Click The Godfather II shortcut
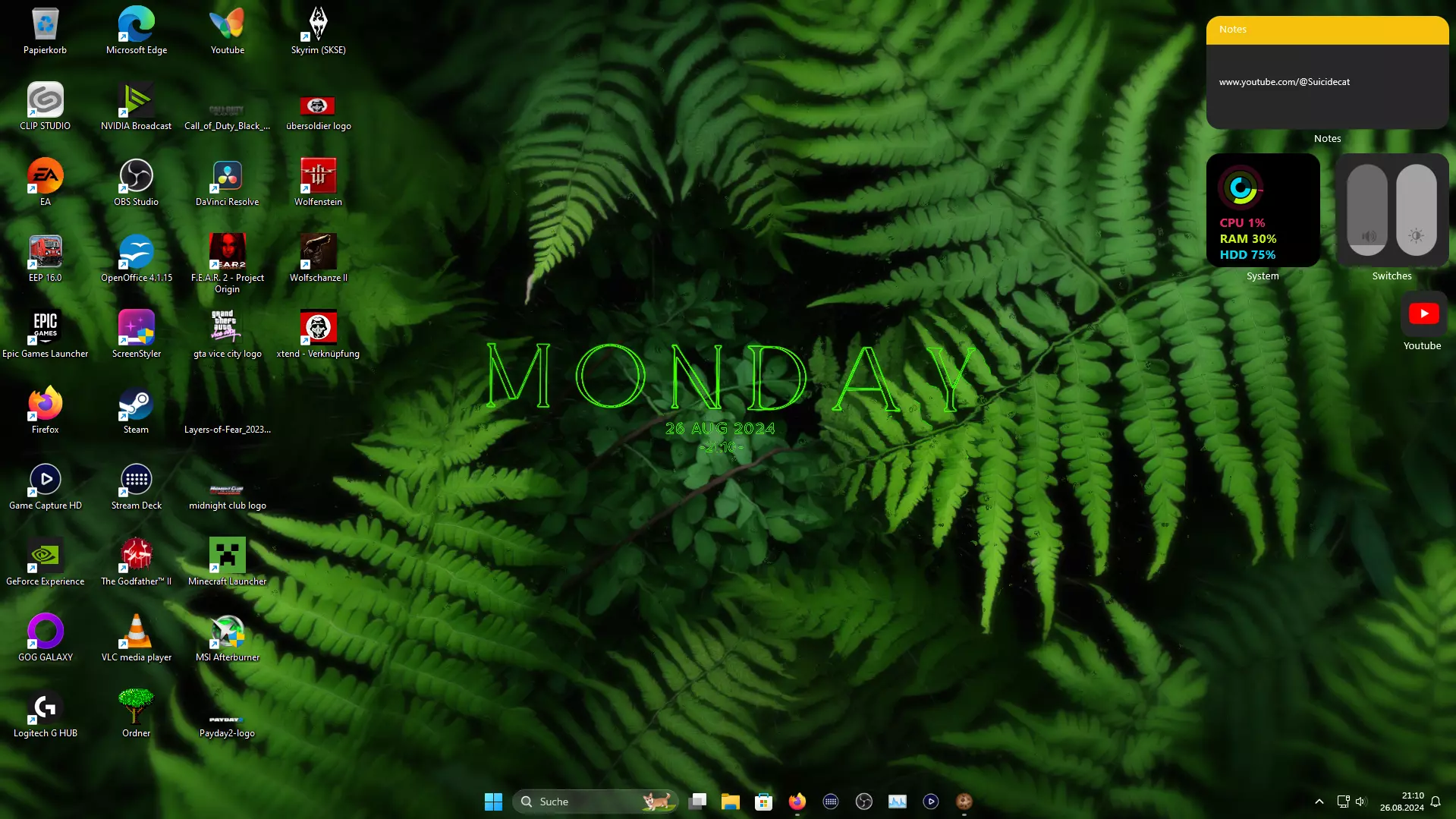This screenshot has height=819, width=1456. [137, 562]
